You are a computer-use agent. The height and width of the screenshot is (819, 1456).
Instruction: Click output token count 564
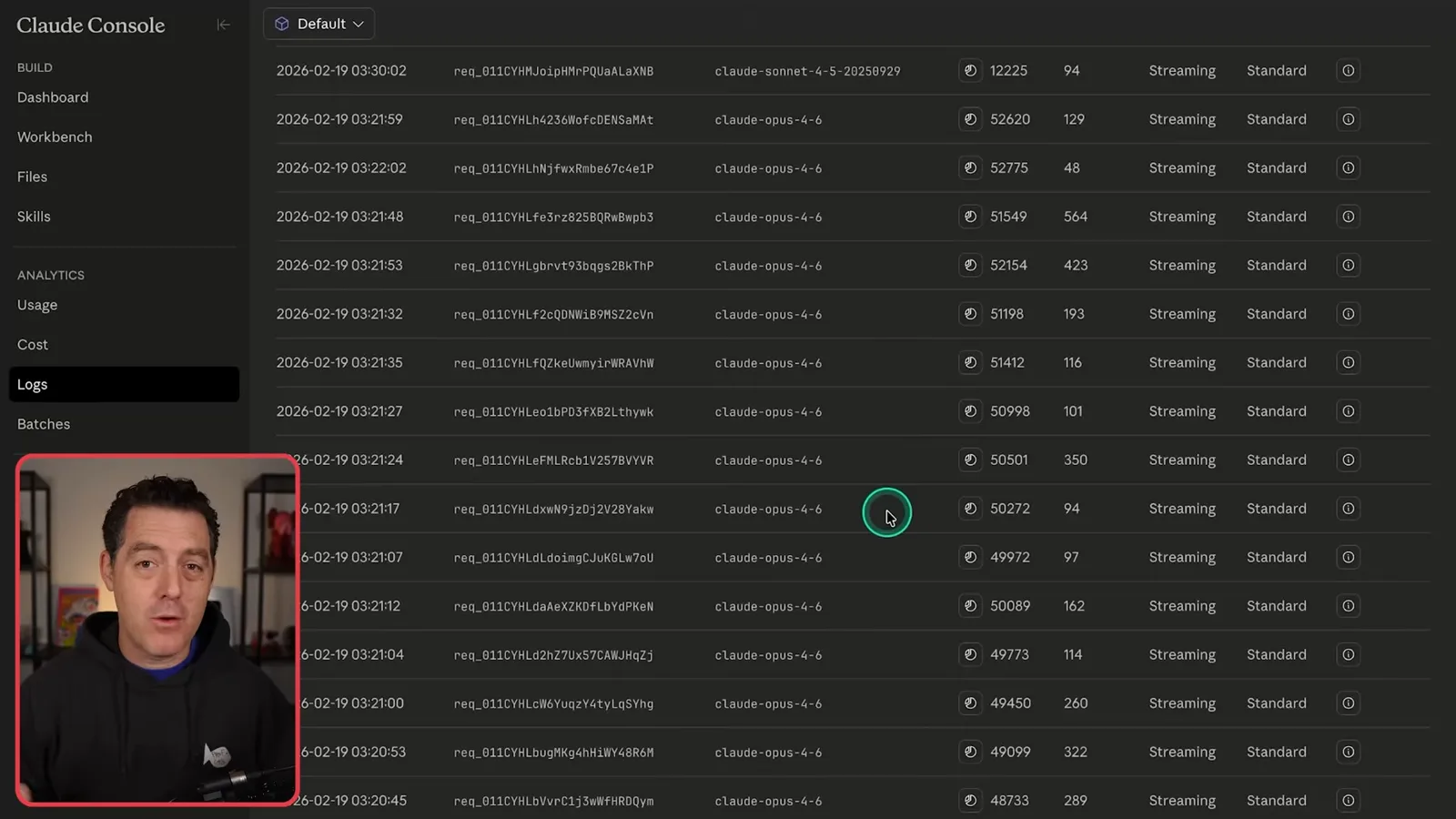[x=1076, y=217]
